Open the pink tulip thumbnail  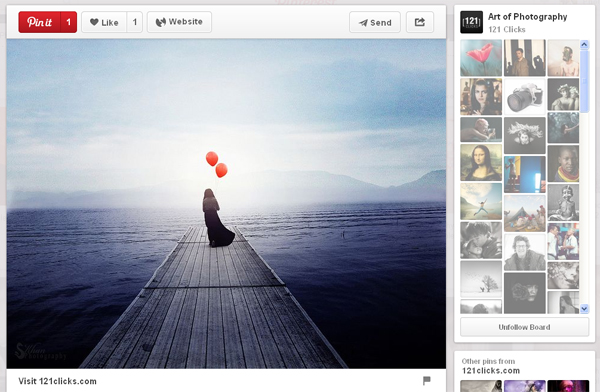point(481,58)
